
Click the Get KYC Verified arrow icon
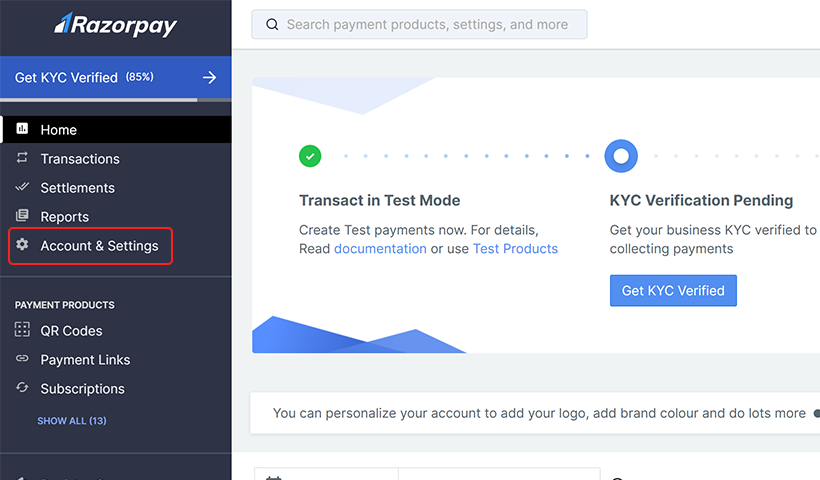pos(210,77)
